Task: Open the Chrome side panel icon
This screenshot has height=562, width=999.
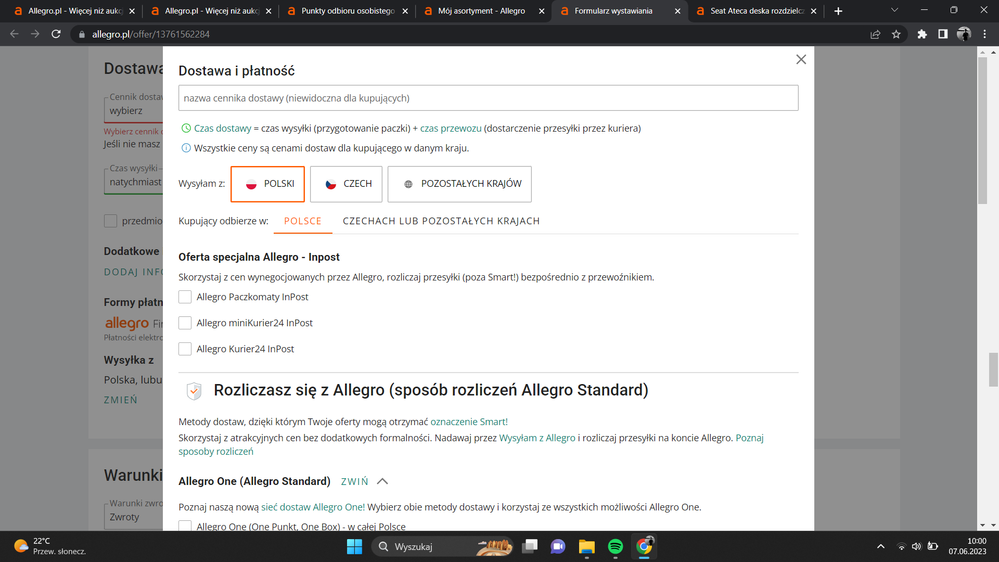Action: pyautogui.click(x=943, y=34)
